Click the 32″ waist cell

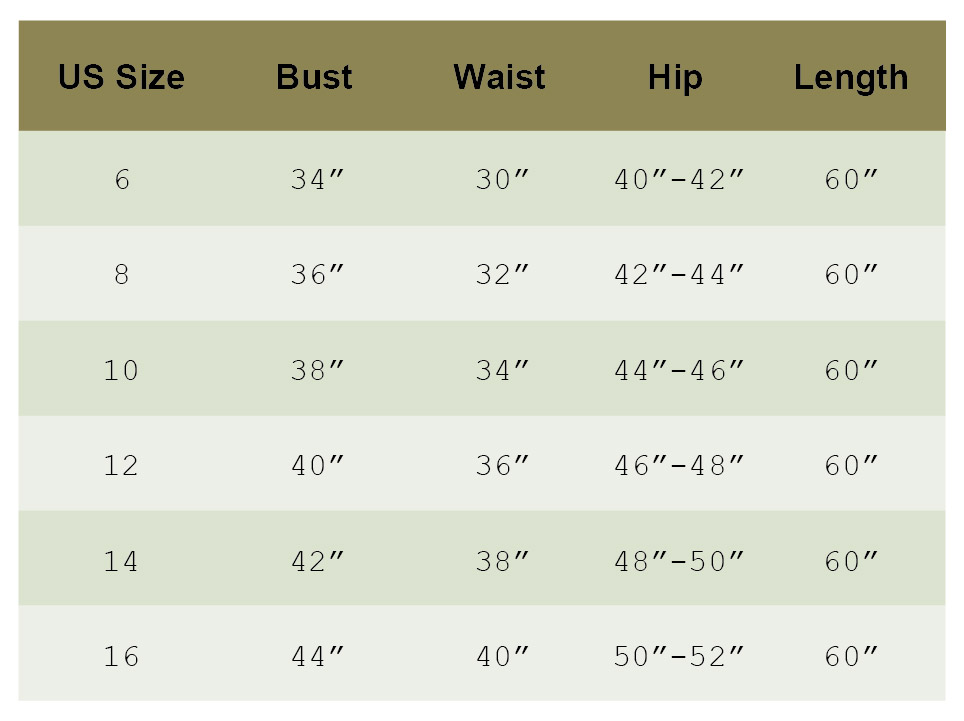pos(501,275)
